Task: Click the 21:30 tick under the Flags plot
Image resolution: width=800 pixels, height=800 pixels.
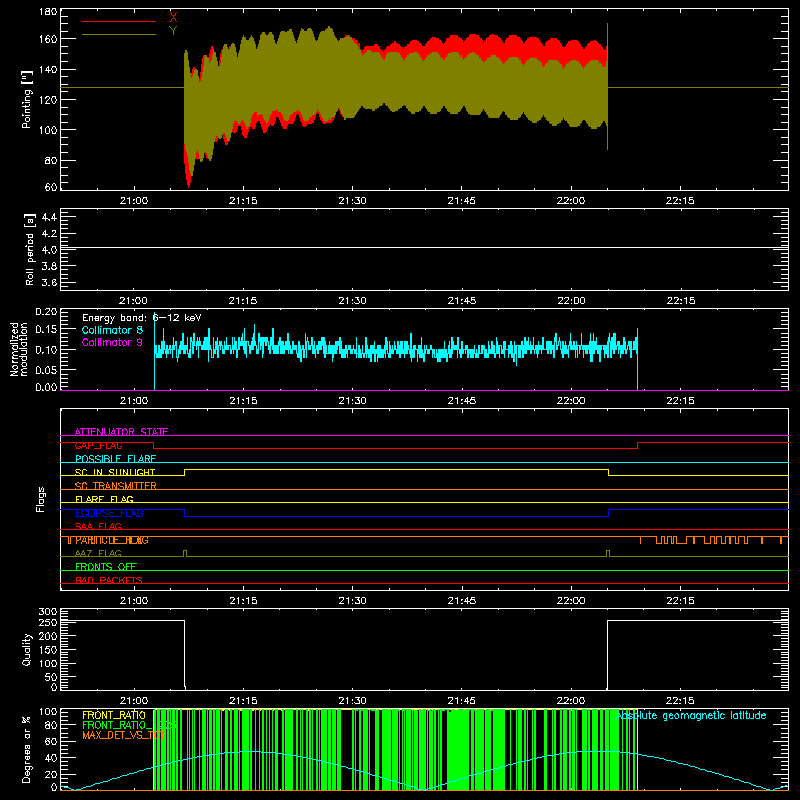Action: pyautogui.click(x=352, y=601)
